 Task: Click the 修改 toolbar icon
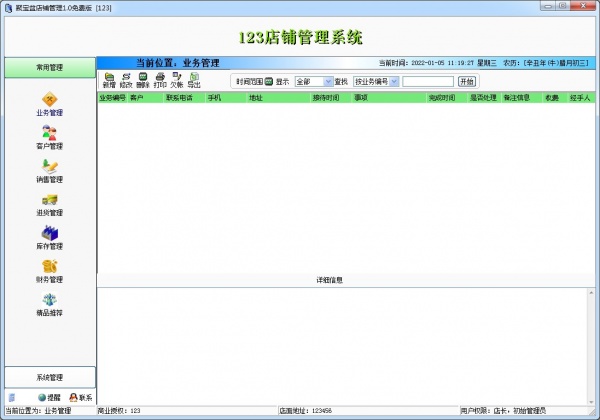126,80
